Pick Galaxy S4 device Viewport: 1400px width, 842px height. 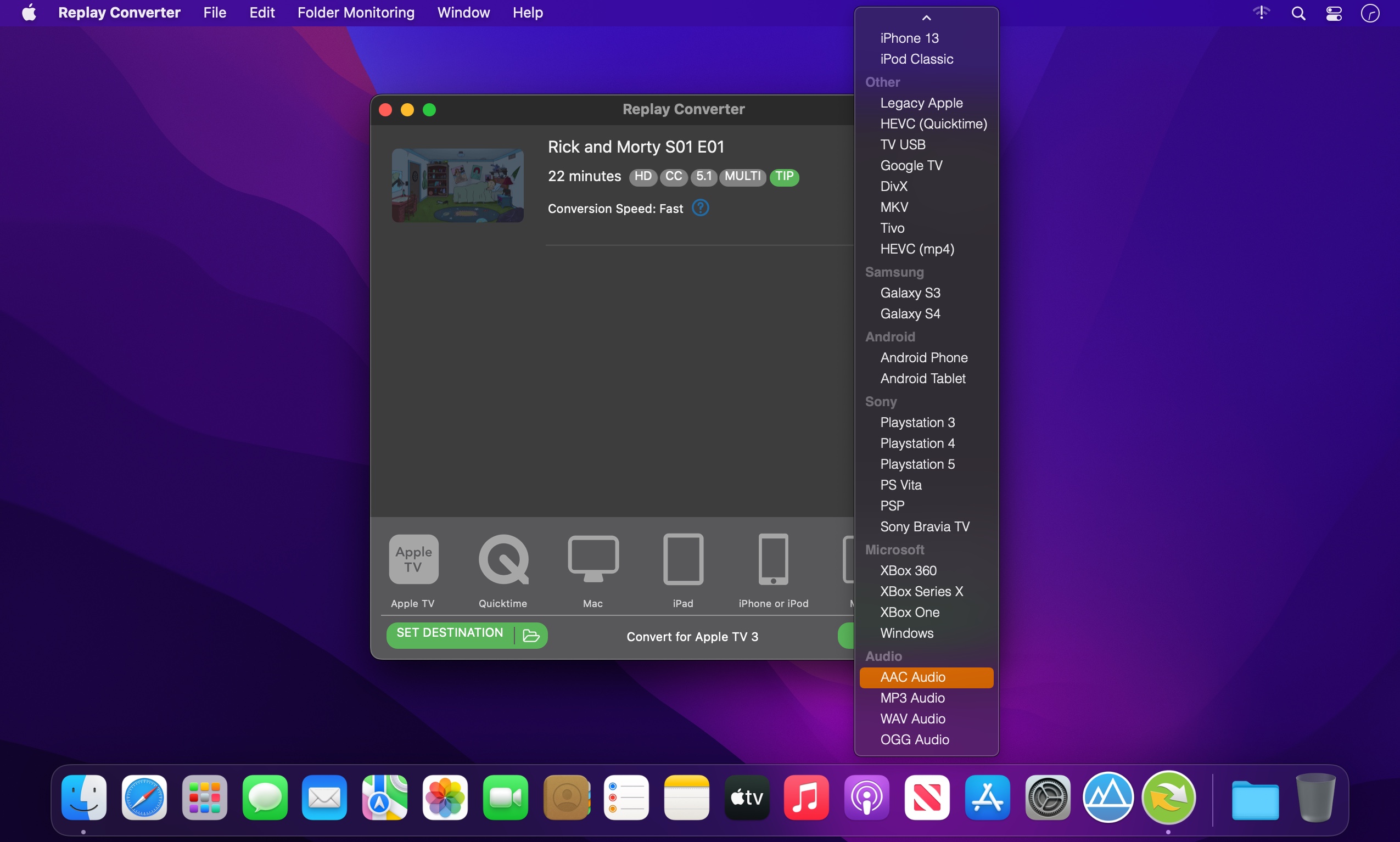point(926,314)
